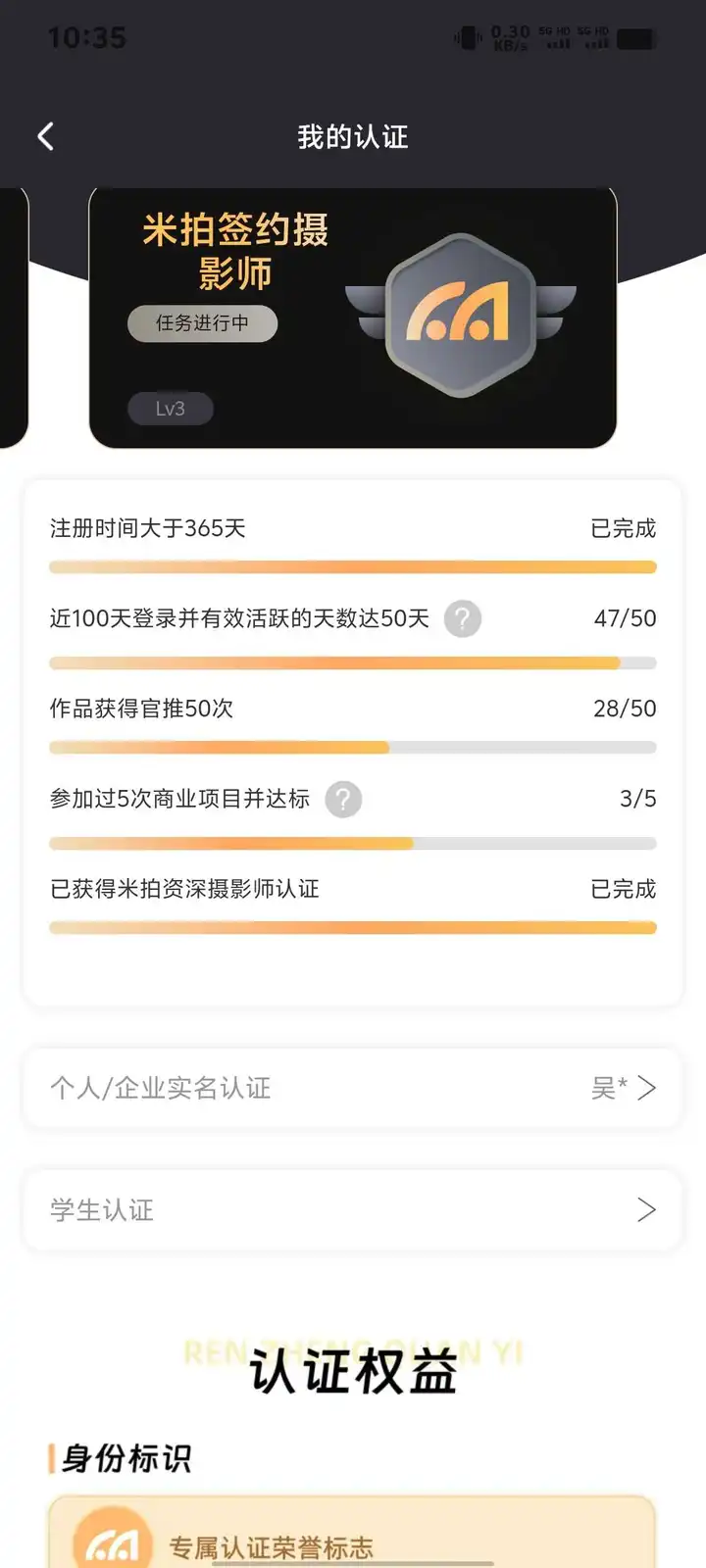The height and width of the screenshot is (1568, 706).
Task: Tap the battery icon in status bar
Action: pyautogui.click(x=636, y=38)
